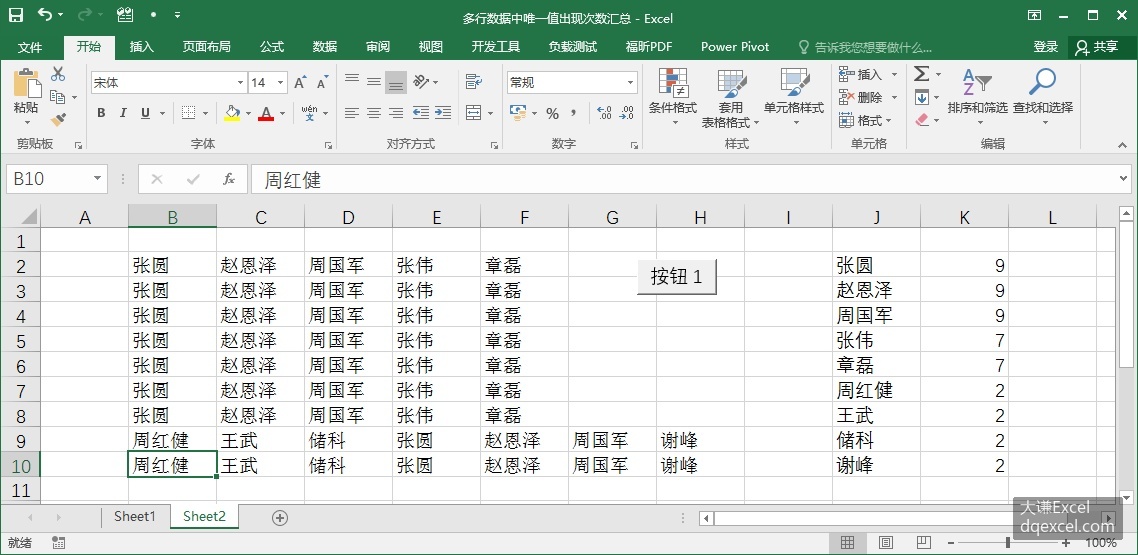Image resolution: width=1138 pixels, height=555 pixels.
Task: Click the Increase Indent icon
Action: click(443, 112)
